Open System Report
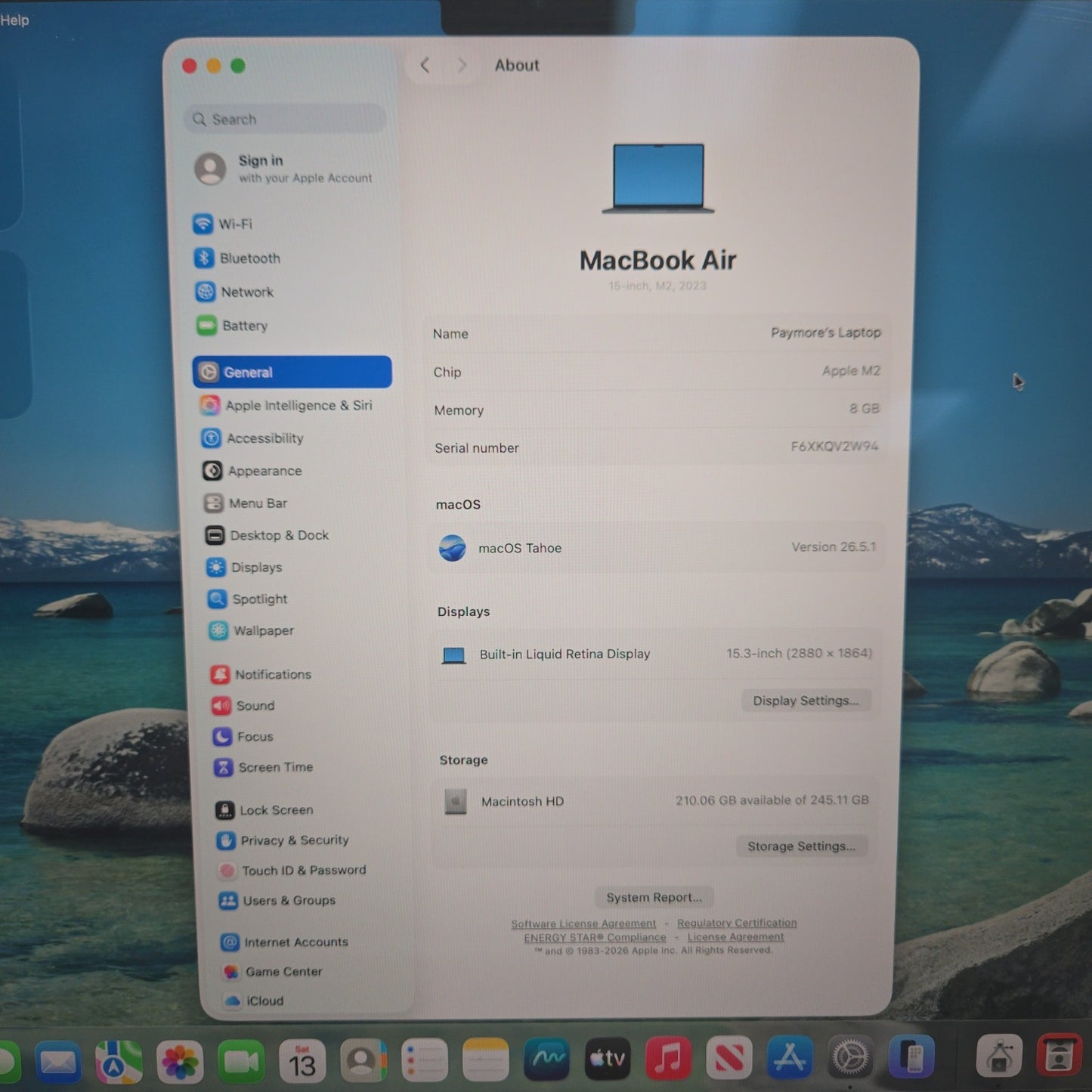The width and height of the screenshot is (1092, 1092). click(x=654, y=898)
